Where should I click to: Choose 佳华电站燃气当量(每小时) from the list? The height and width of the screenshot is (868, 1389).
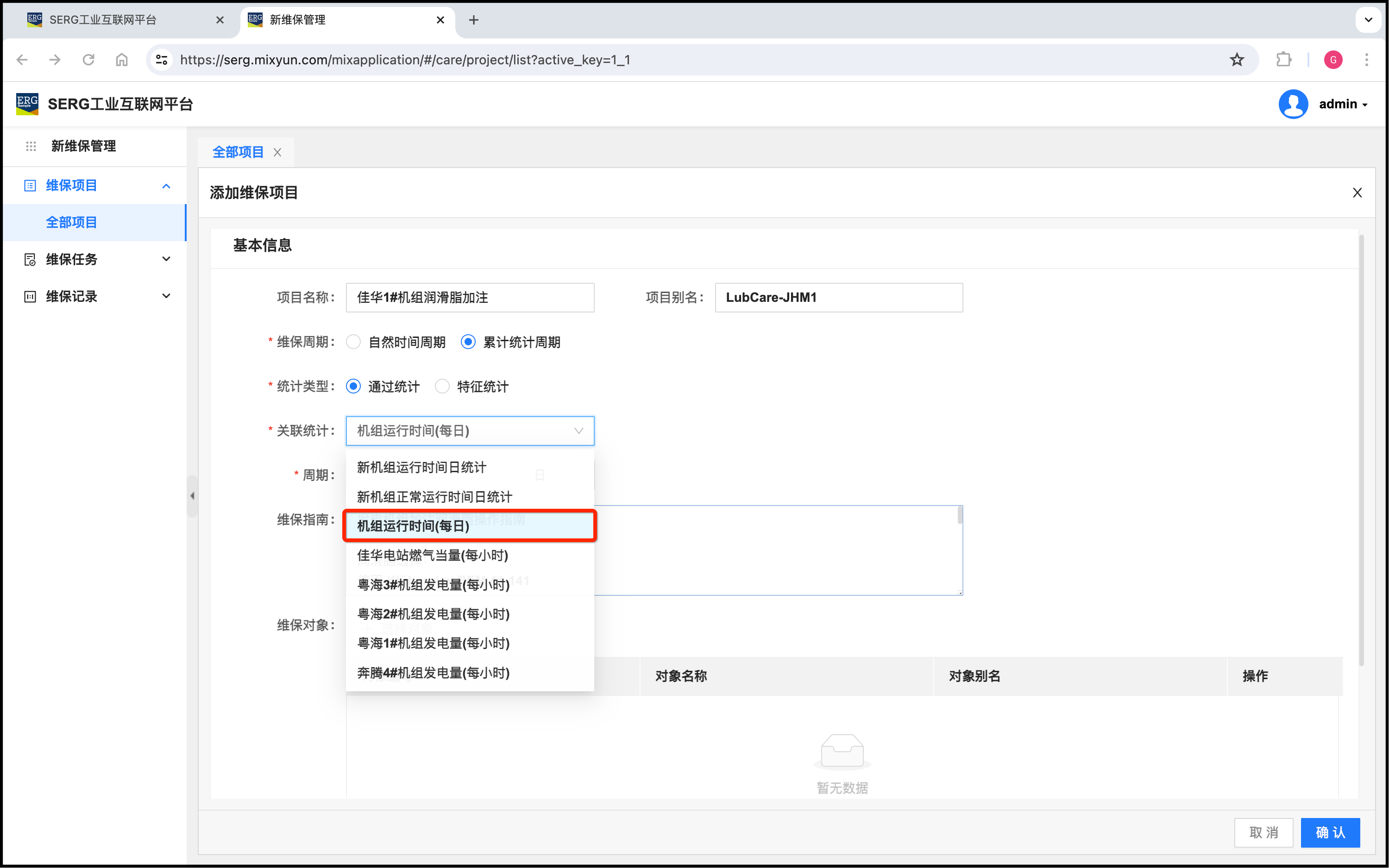tap(433, 555)
